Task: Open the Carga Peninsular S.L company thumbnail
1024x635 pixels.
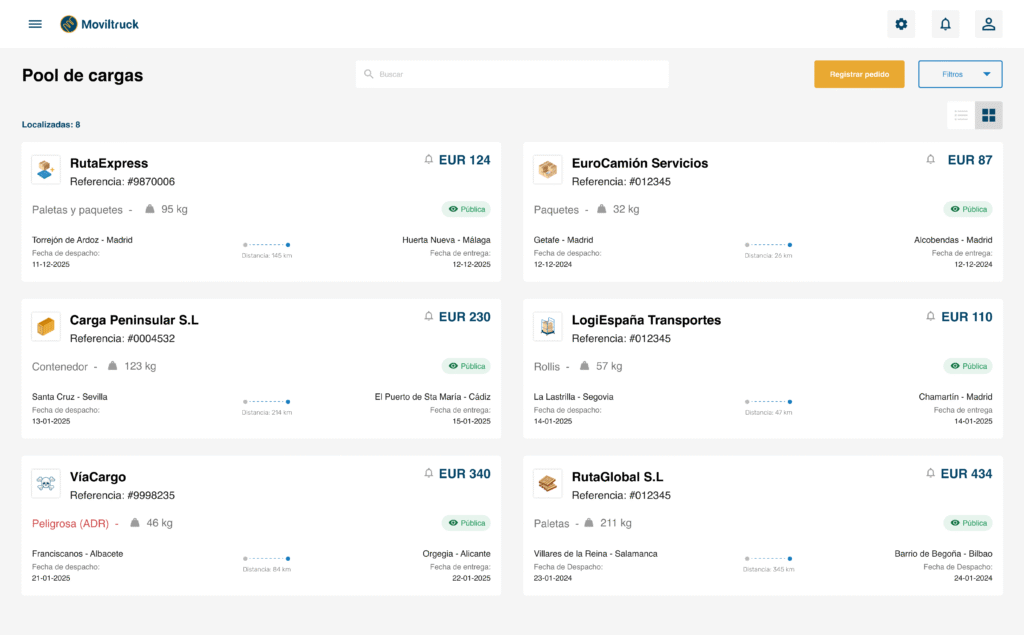Action: click(46, 326)
